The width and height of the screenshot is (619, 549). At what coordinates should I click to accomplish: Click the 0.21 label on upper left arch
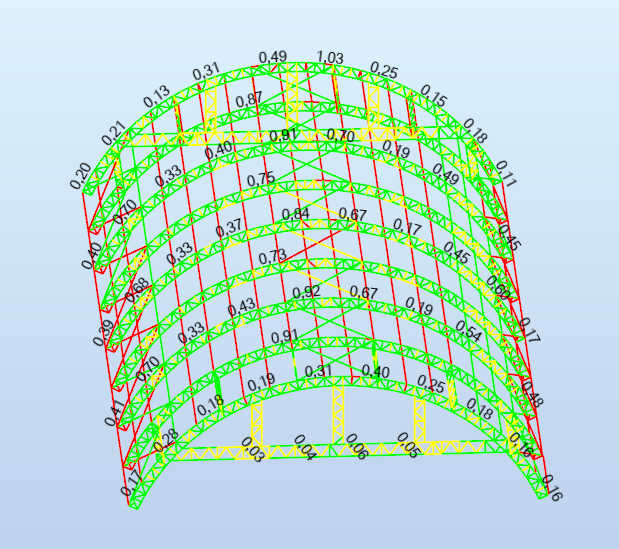click(113, 132)
